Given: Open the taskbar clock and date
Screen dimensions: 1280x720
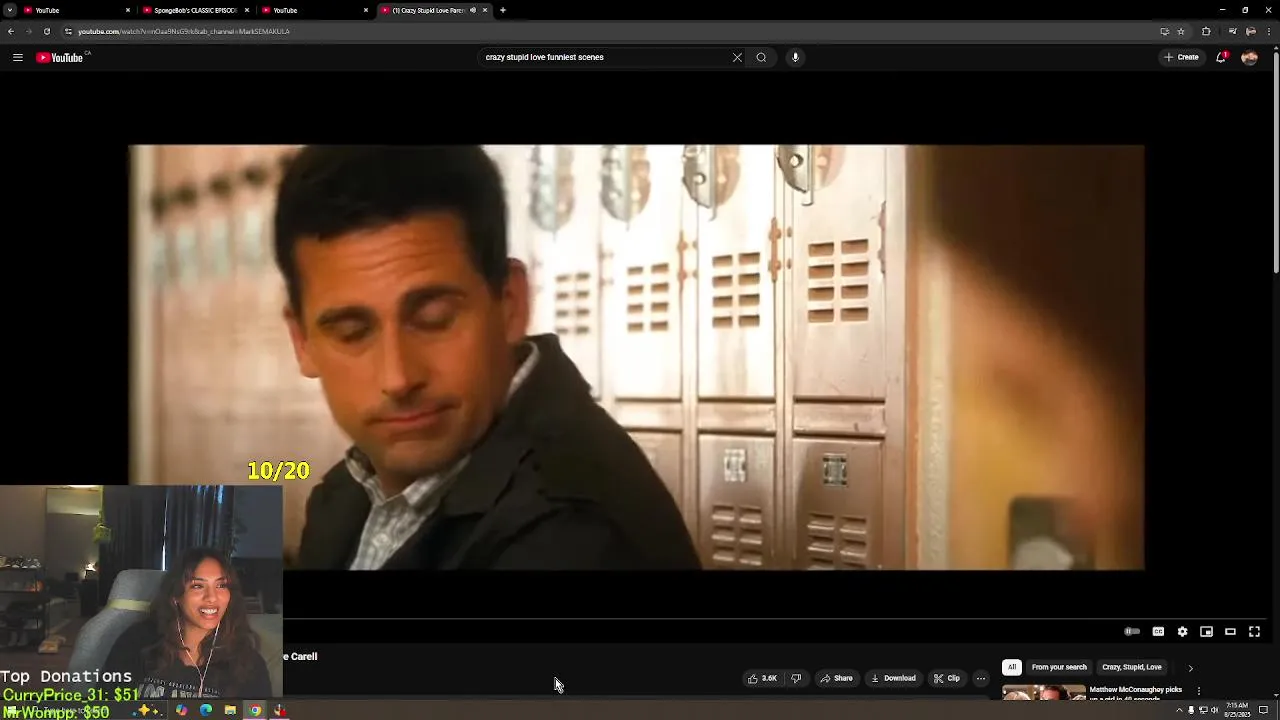Looking at the screenshot, I should (1237, 709).
